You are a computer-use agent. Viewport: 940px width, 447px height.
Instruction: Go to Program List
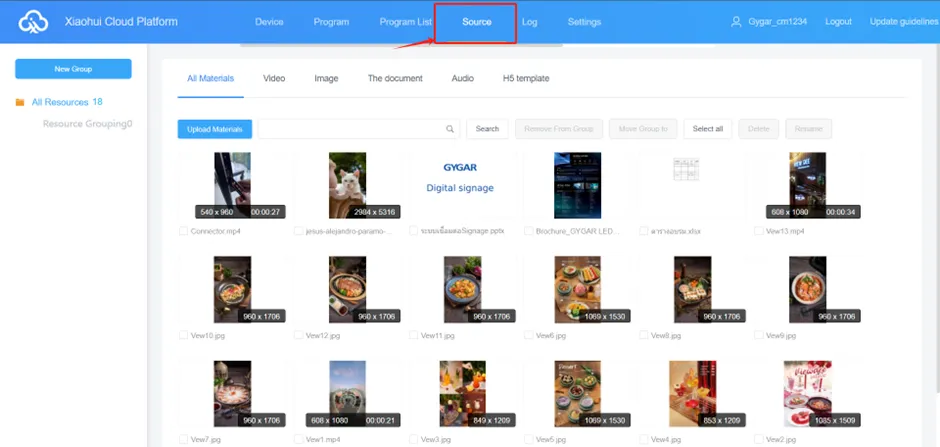tap(405, 22)
